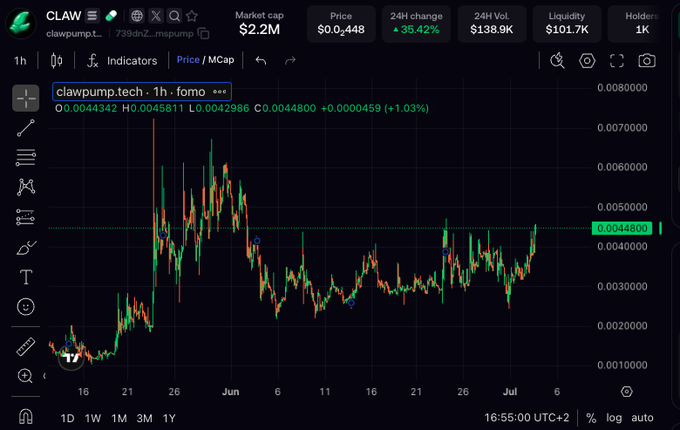Toggle log scale mode
Viewport: 680px width, 430px height.
coord(614,418)
